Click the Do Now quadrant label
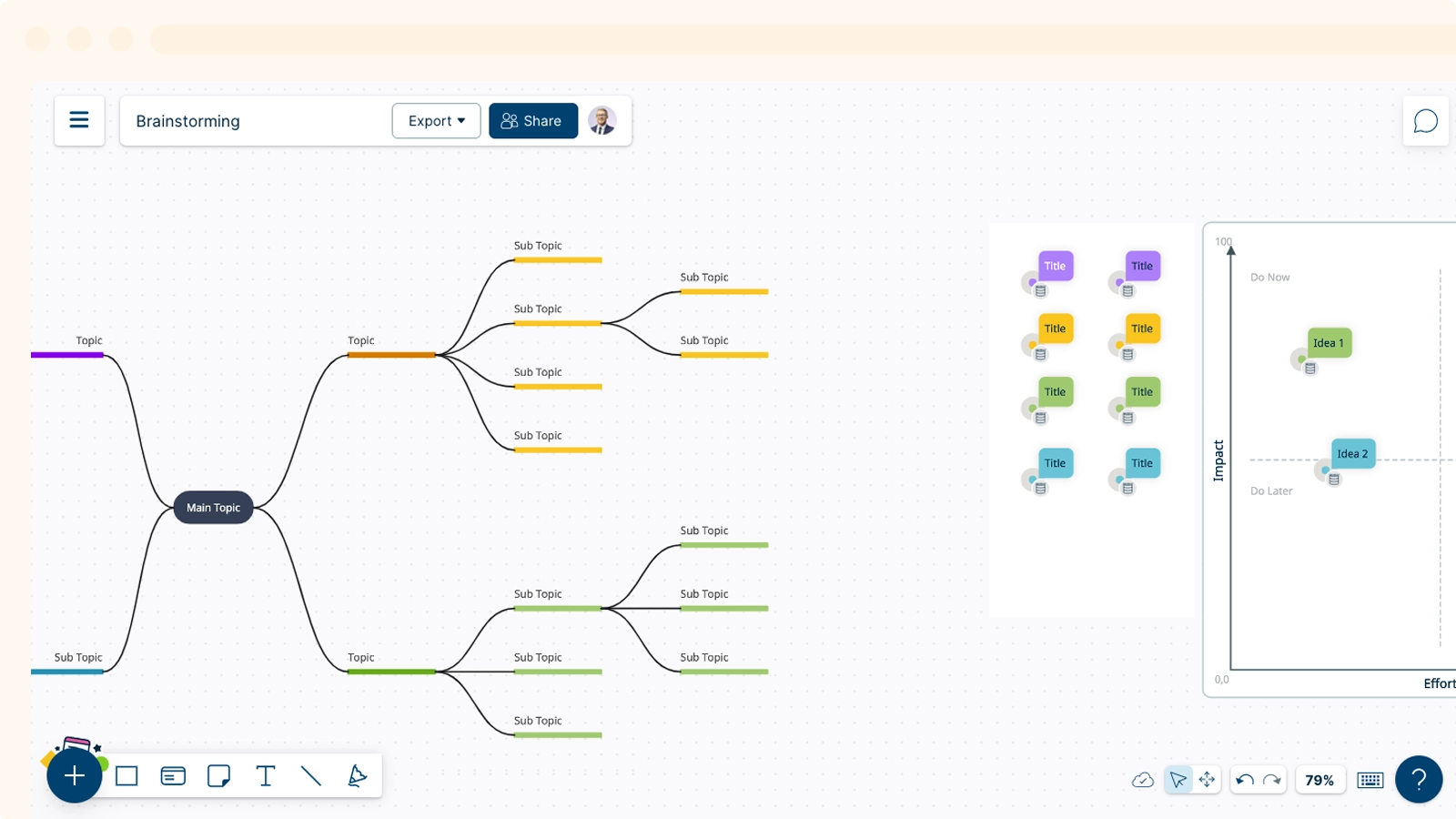 1269,278
